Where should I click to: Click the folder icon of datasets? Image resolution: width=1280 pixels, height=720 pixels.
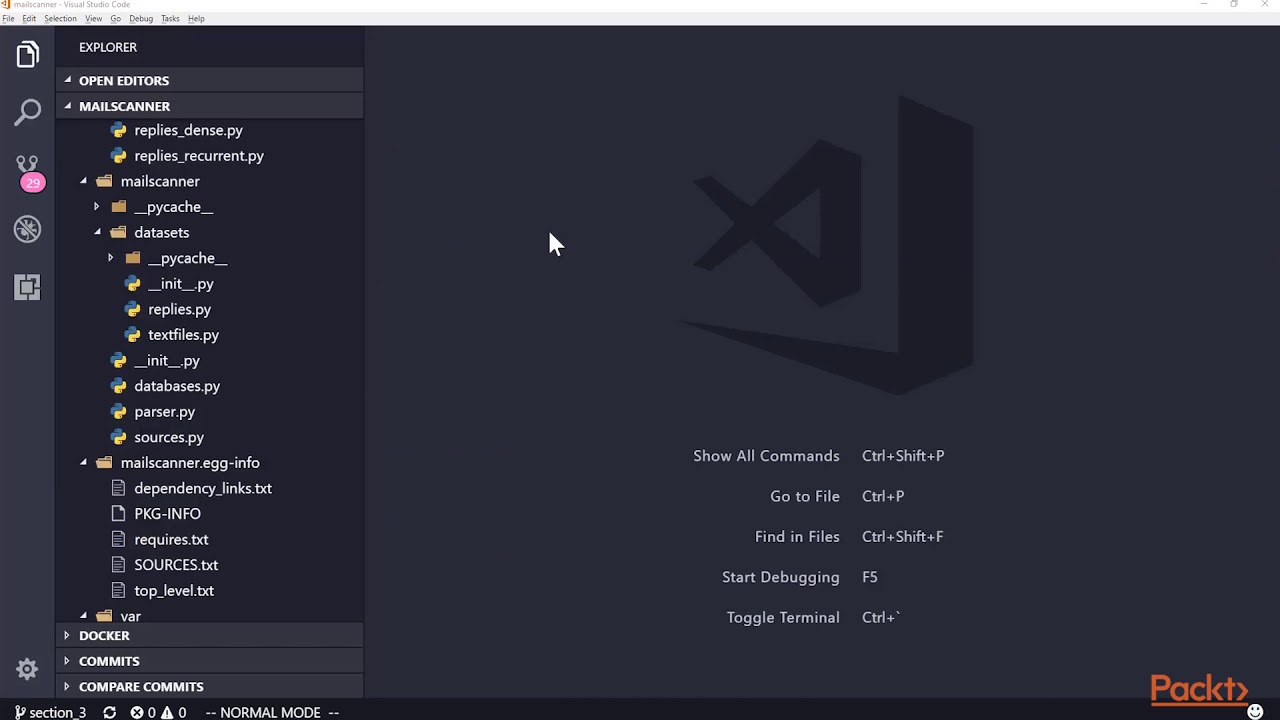118,232
